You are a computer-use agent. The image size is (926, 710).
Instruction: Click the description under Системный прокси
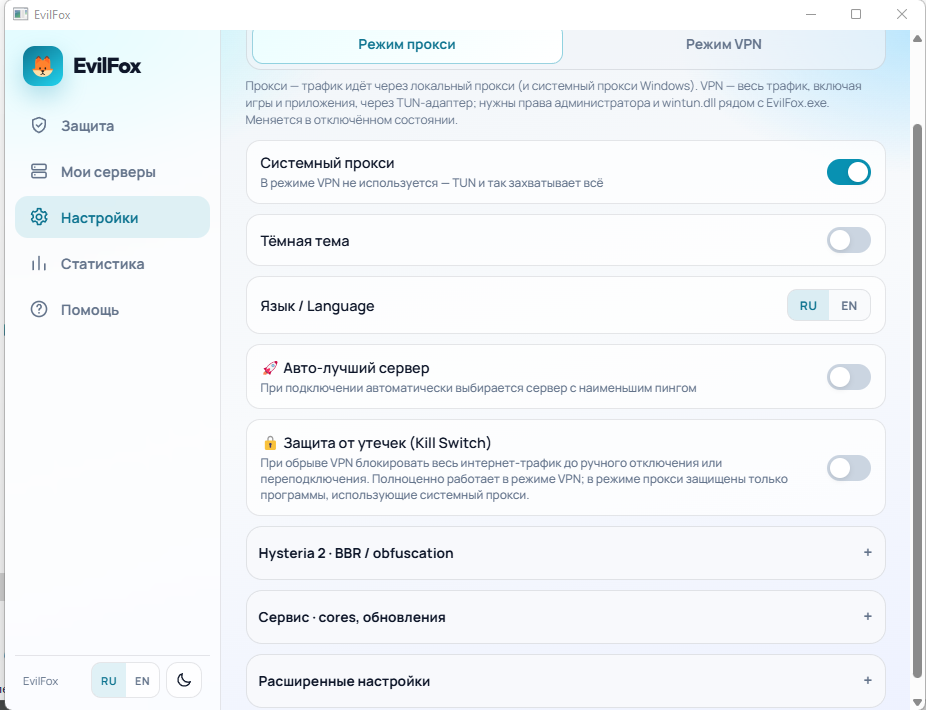432,183
